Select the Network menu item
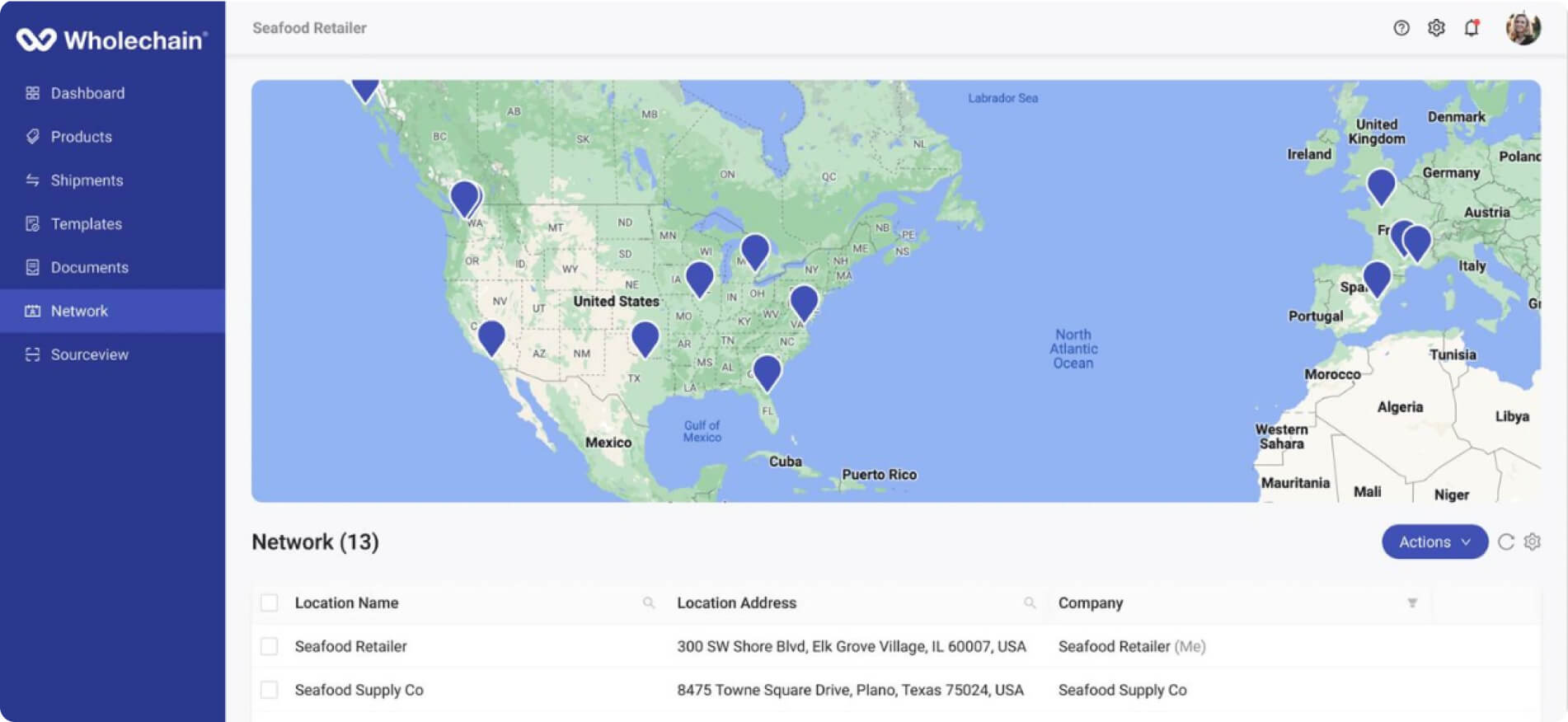The image size is (1568, 722). coord(112,311)
